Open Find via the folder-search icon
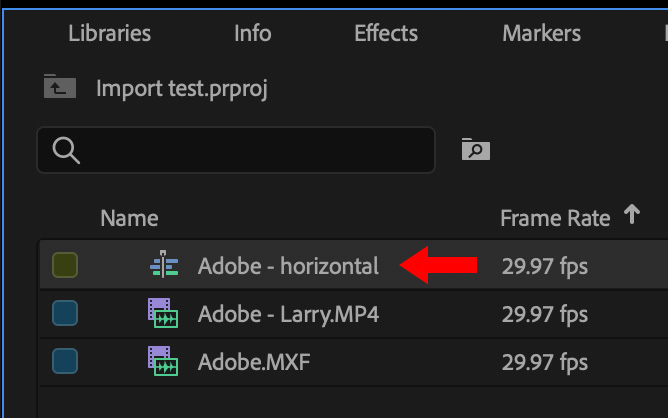This screenshot has height=418, width=668. [x=475, y=149]
